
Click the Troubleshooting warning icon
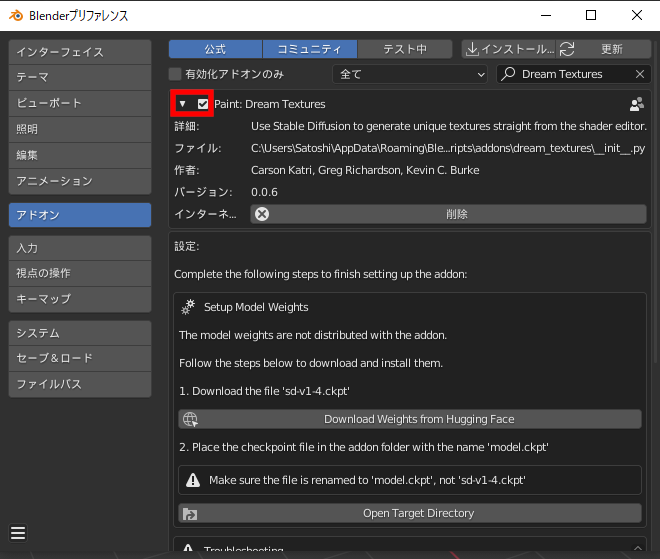pyautogui.click(x=188, y=548)
